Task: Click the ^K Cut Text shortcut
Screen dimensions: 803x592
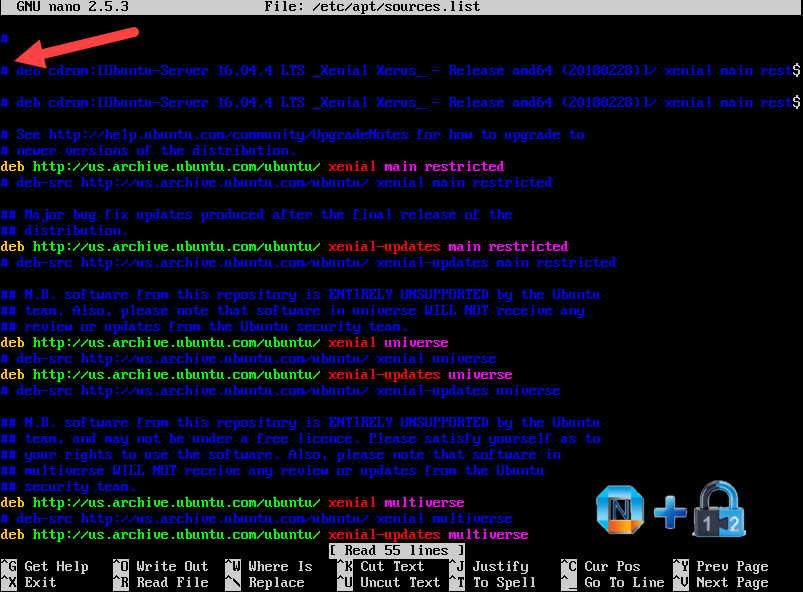Action: (x=381, y=566)
